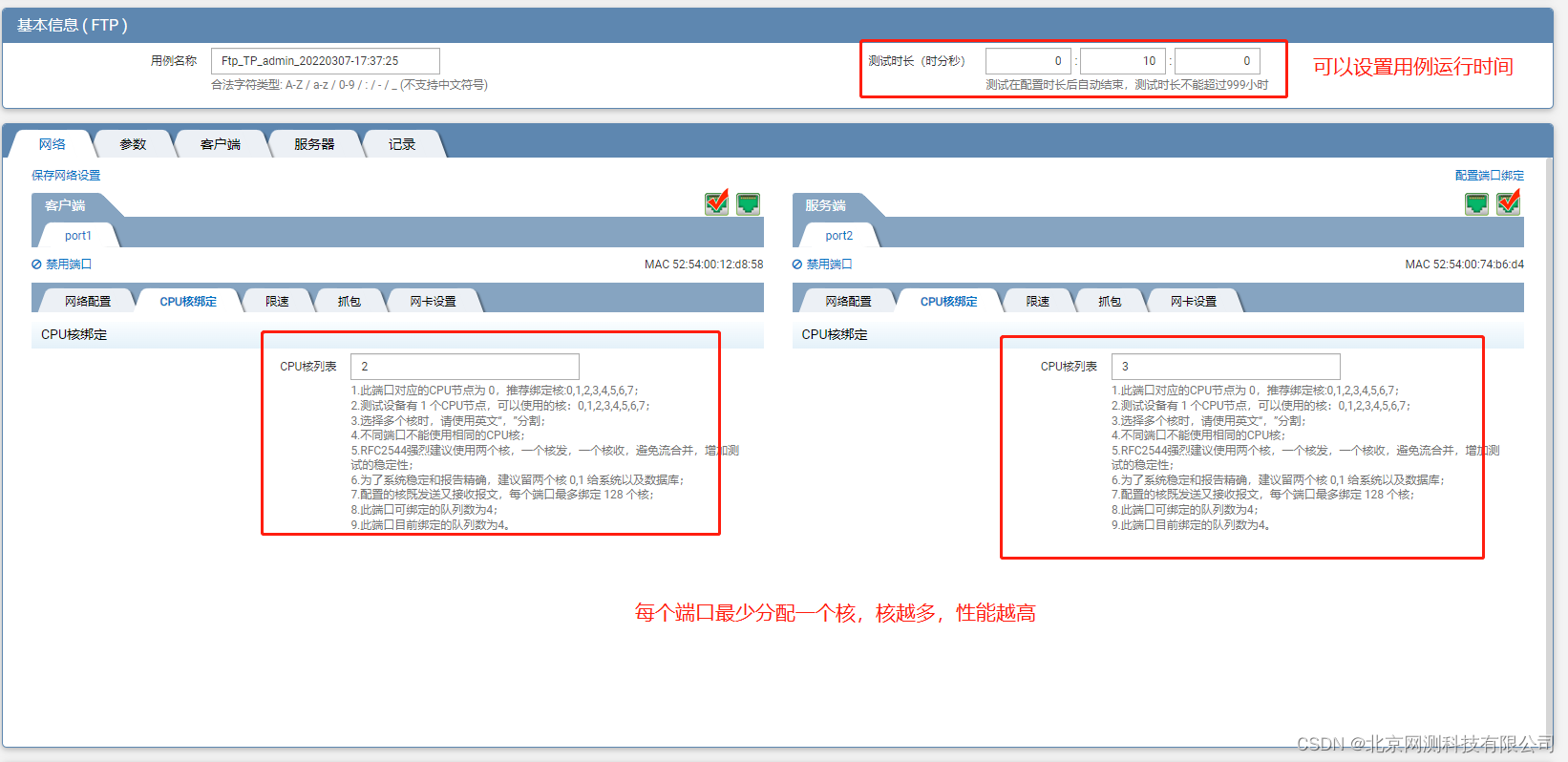Click the 服务端 panel title
This screenshot has width=1568, height=762.
tap(826, 205)
